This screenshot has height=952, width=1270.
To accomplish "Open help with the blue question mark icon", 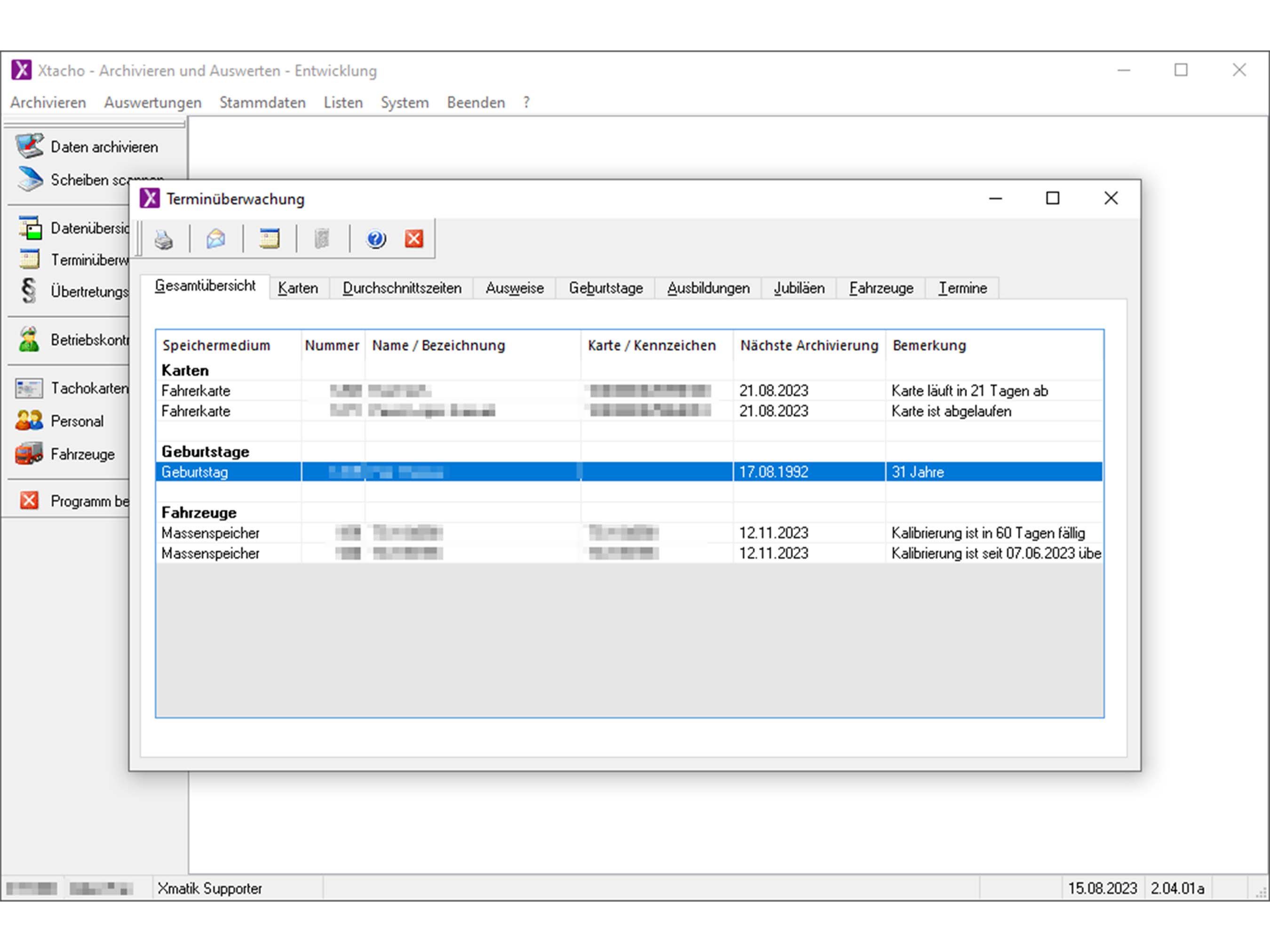I will click(376, 239).
